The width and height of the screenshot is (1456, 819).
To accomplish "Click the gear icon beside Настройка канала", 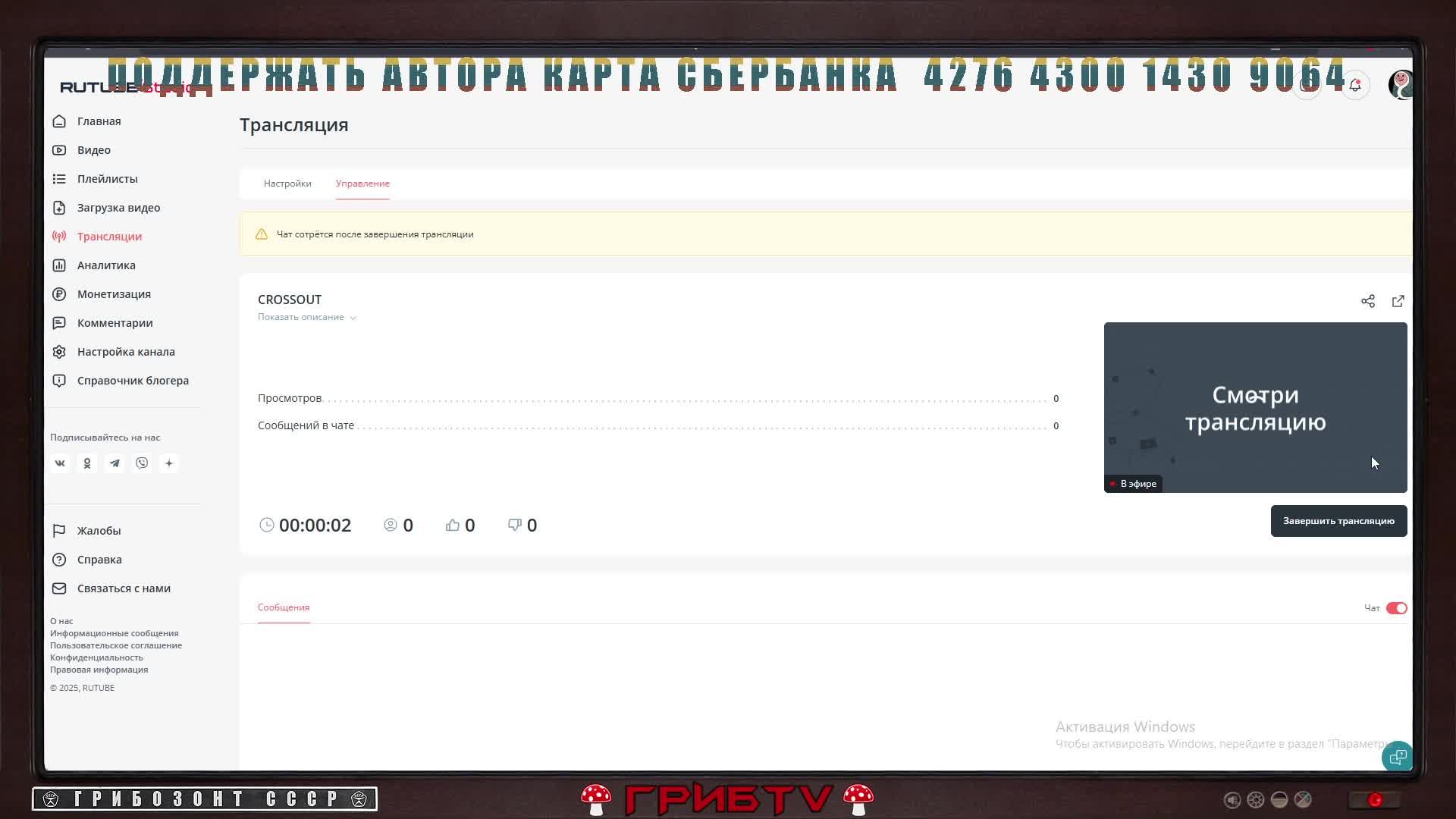I will [x=59, y=352].
